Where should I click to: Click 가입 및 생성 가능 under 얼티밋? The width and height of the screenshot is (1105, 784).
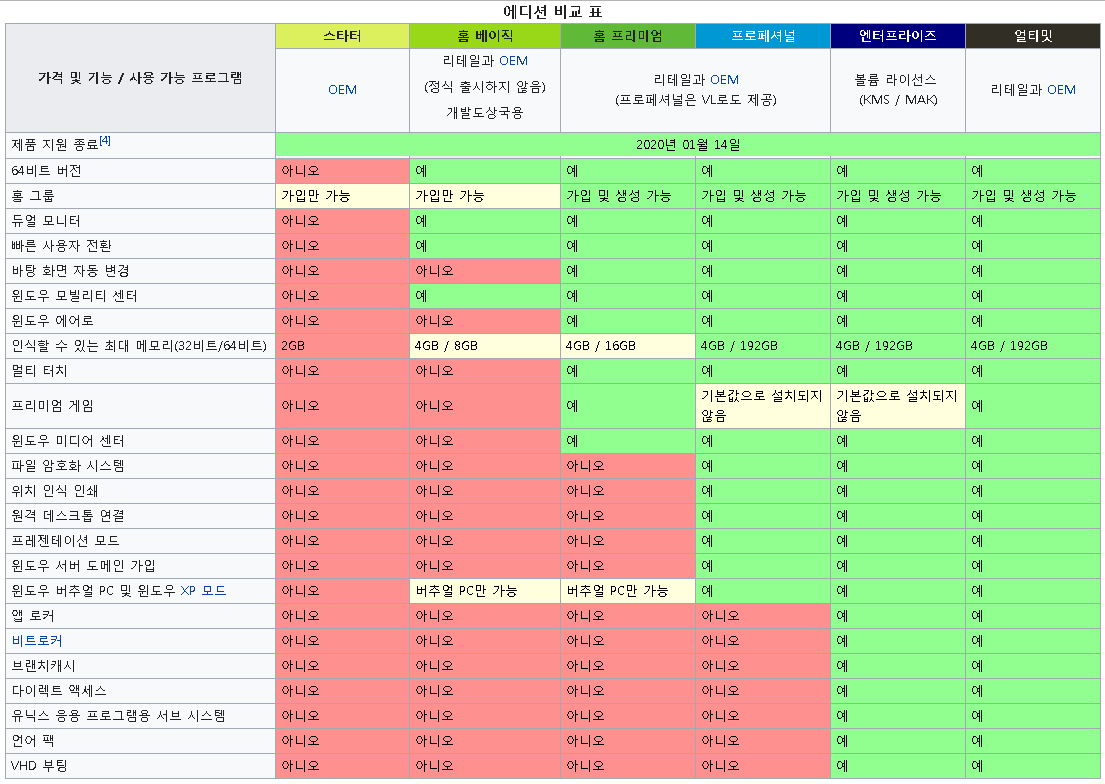pos(1033,196)
